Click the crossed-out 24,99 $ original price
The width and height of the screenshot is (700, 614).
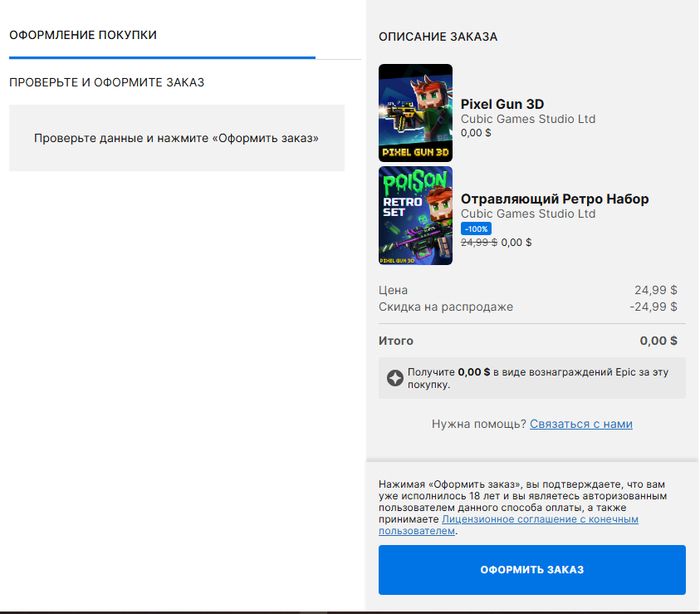pyautogui.click(x=479, y=242)
